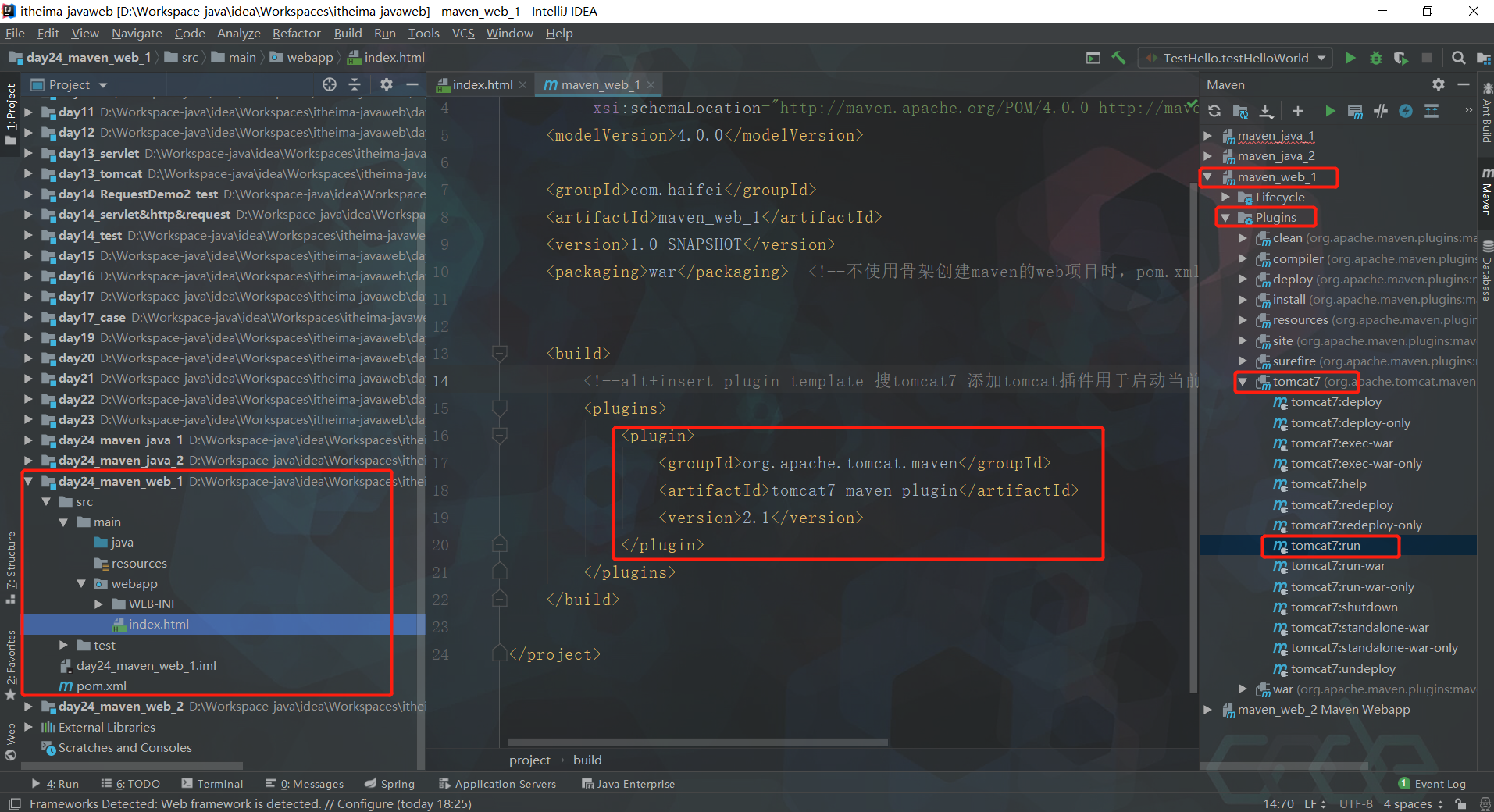Image resolution: width=1494 pixels, height=812 pixels.
Task: Hide the Maven tool window
Action: coord(1464,84)
